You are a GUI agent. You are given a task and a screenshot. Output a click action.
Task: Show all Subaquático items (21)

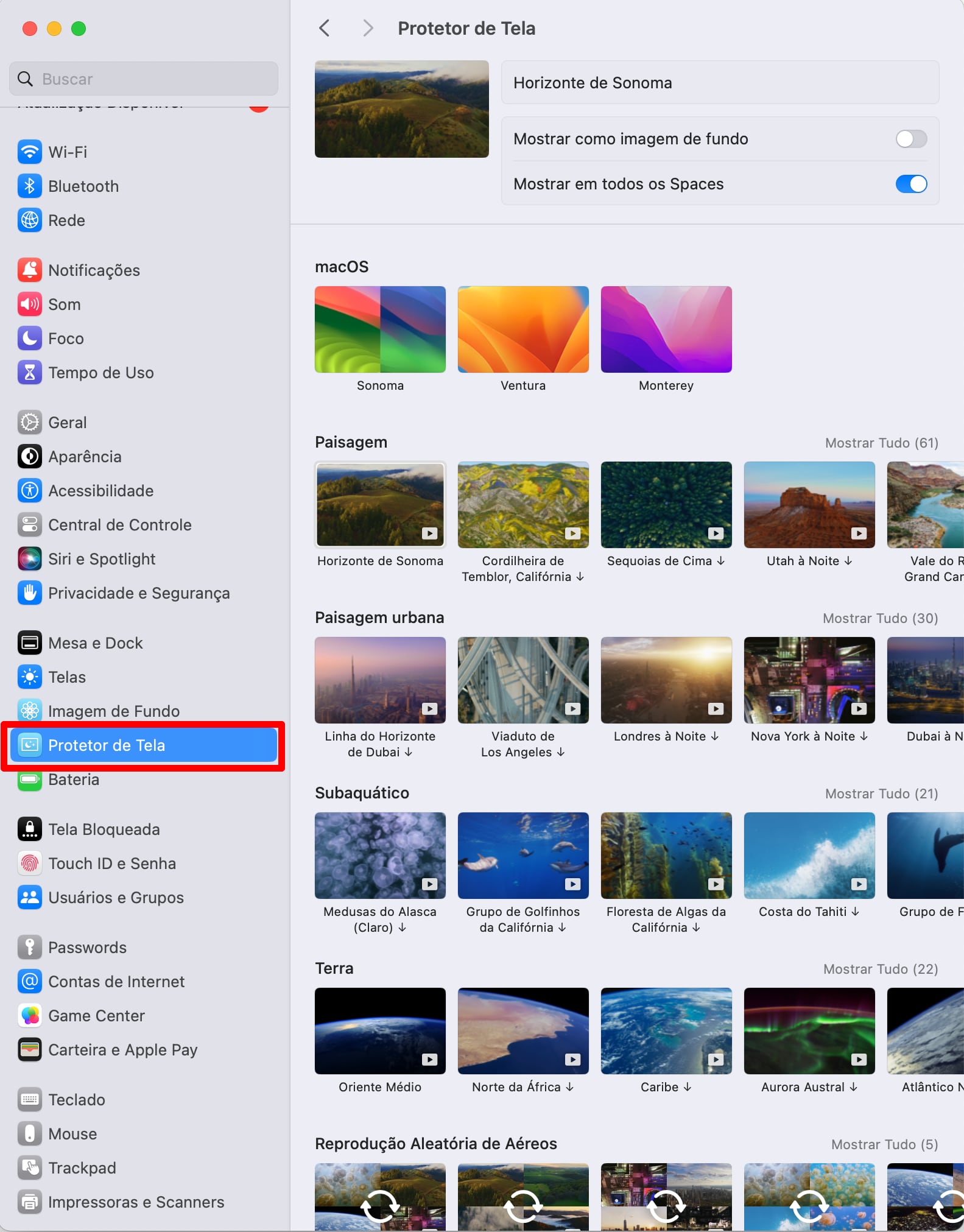[881, 794]
